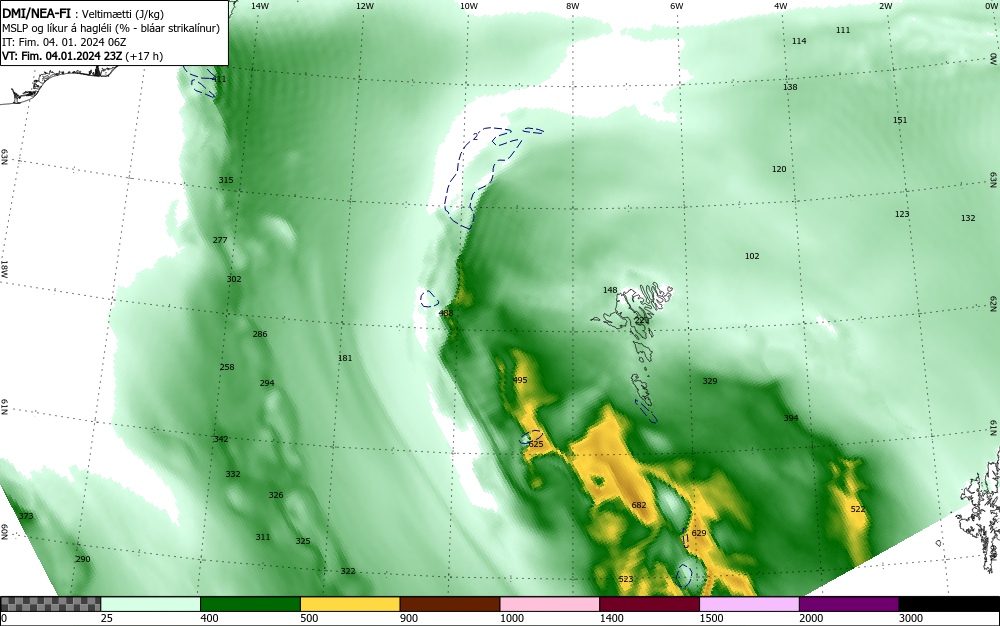Click the 12W longitude label
This screenshot has height=626, width=1000.
[364, 6]
